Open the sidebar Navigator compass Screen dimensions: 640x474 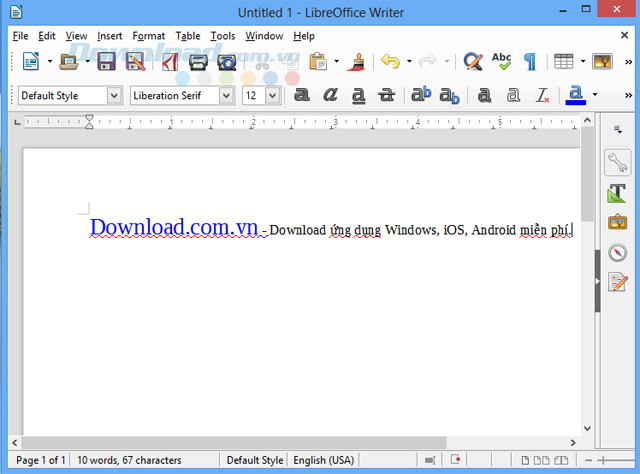pyautogui.click(x=618, y=252)
